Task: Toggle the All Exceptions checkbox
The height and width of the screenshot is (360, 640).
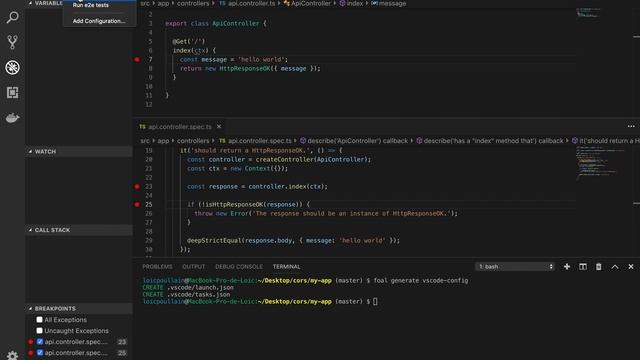Action: coord(39,320)
